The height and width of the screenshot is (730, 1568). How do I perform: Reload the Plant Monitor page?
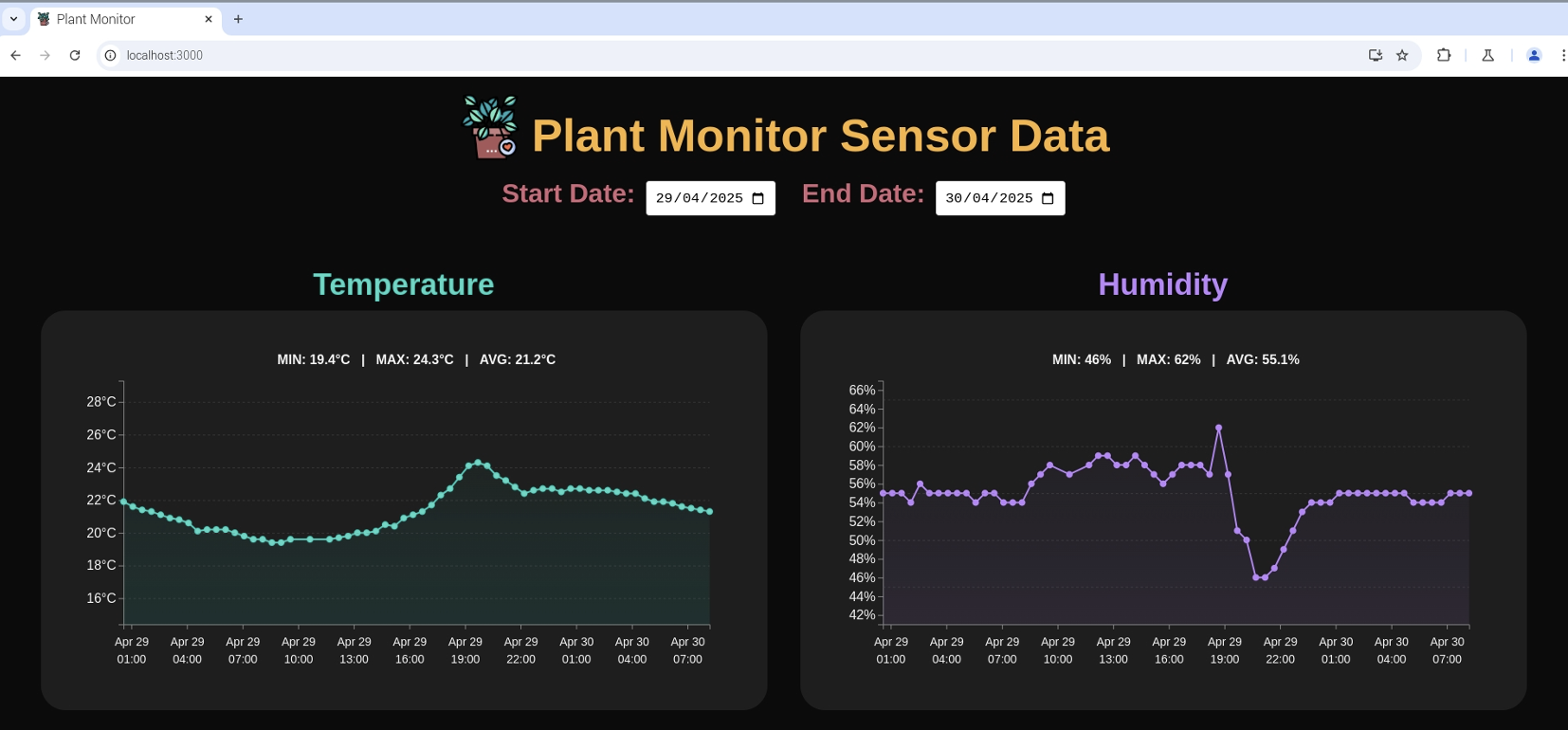point(75,56)
